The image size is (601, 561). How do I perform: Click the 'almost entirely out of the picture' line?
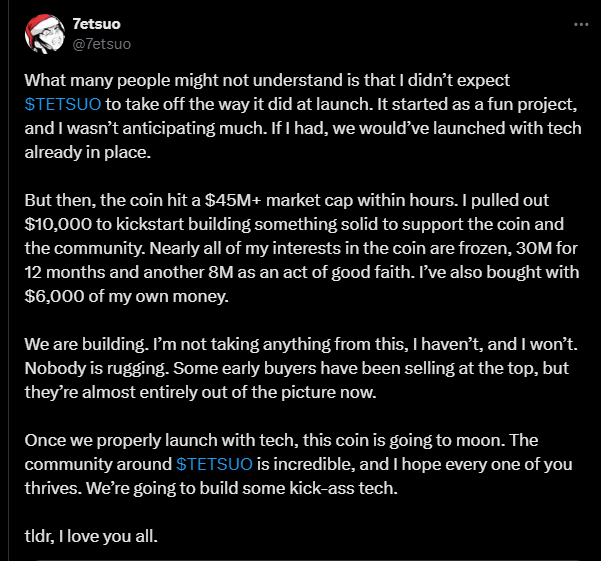click(x=200, y=392)
